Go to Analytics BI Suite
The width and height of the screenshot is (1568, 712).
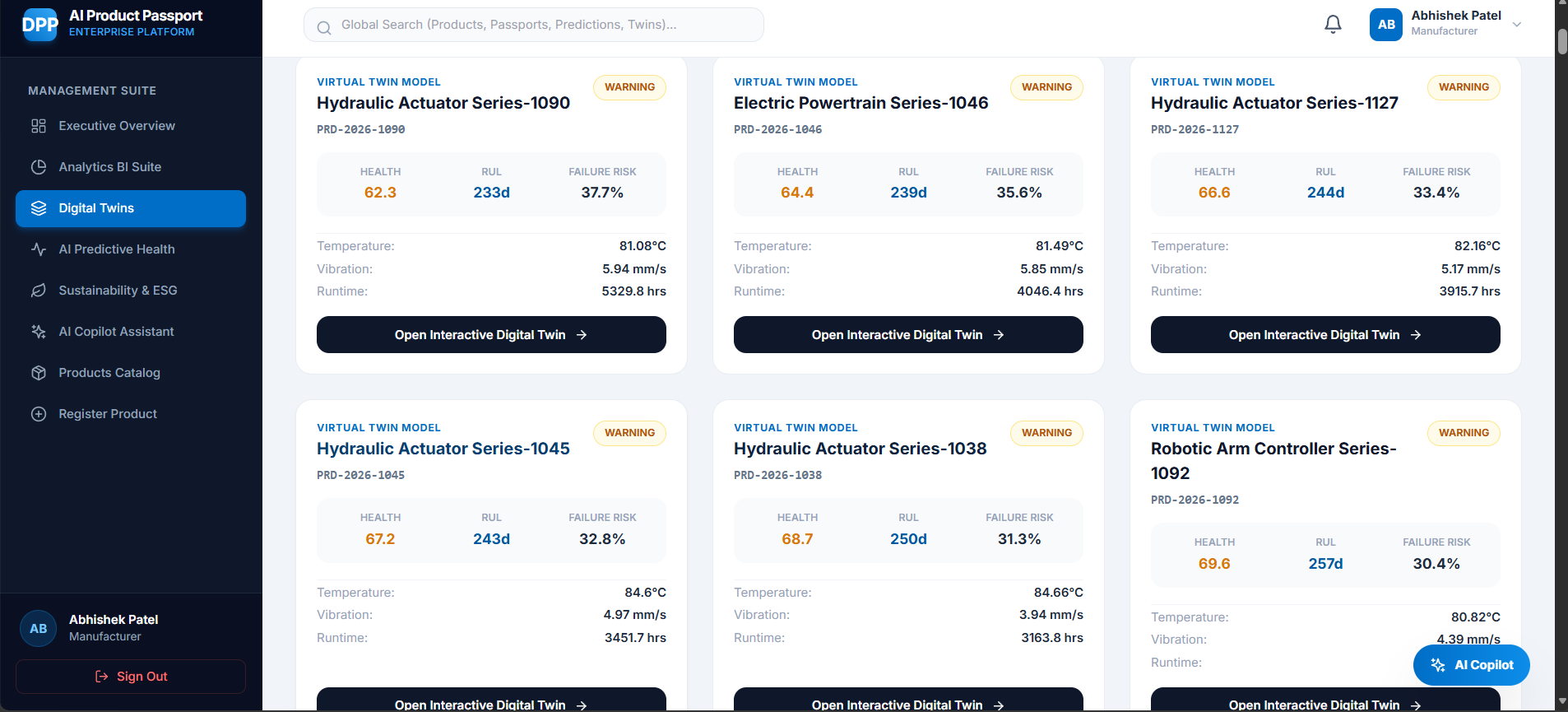(x=131, y=167)
